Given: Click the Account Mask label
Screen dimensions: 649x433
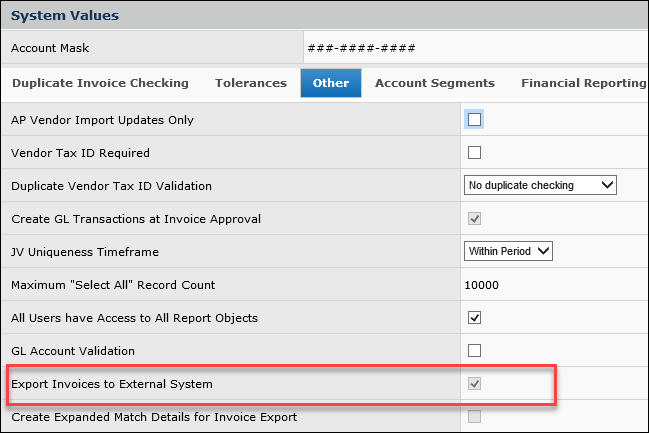Looking at the screenshot, I should (51, 48).
